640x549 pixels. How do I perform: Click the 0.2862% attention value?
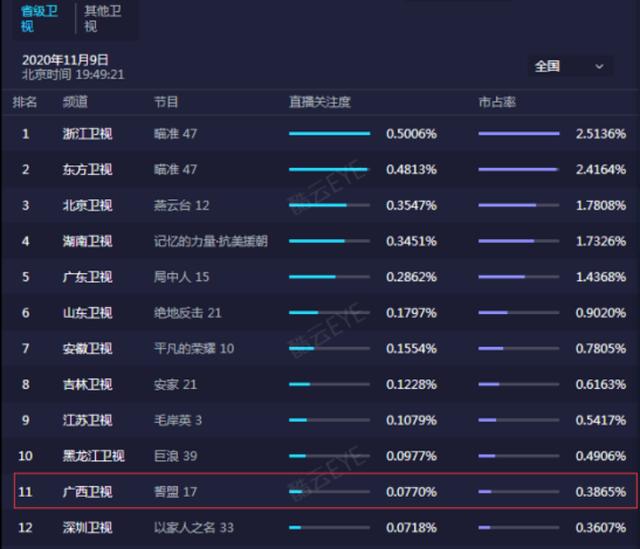(x=411, y=278)
